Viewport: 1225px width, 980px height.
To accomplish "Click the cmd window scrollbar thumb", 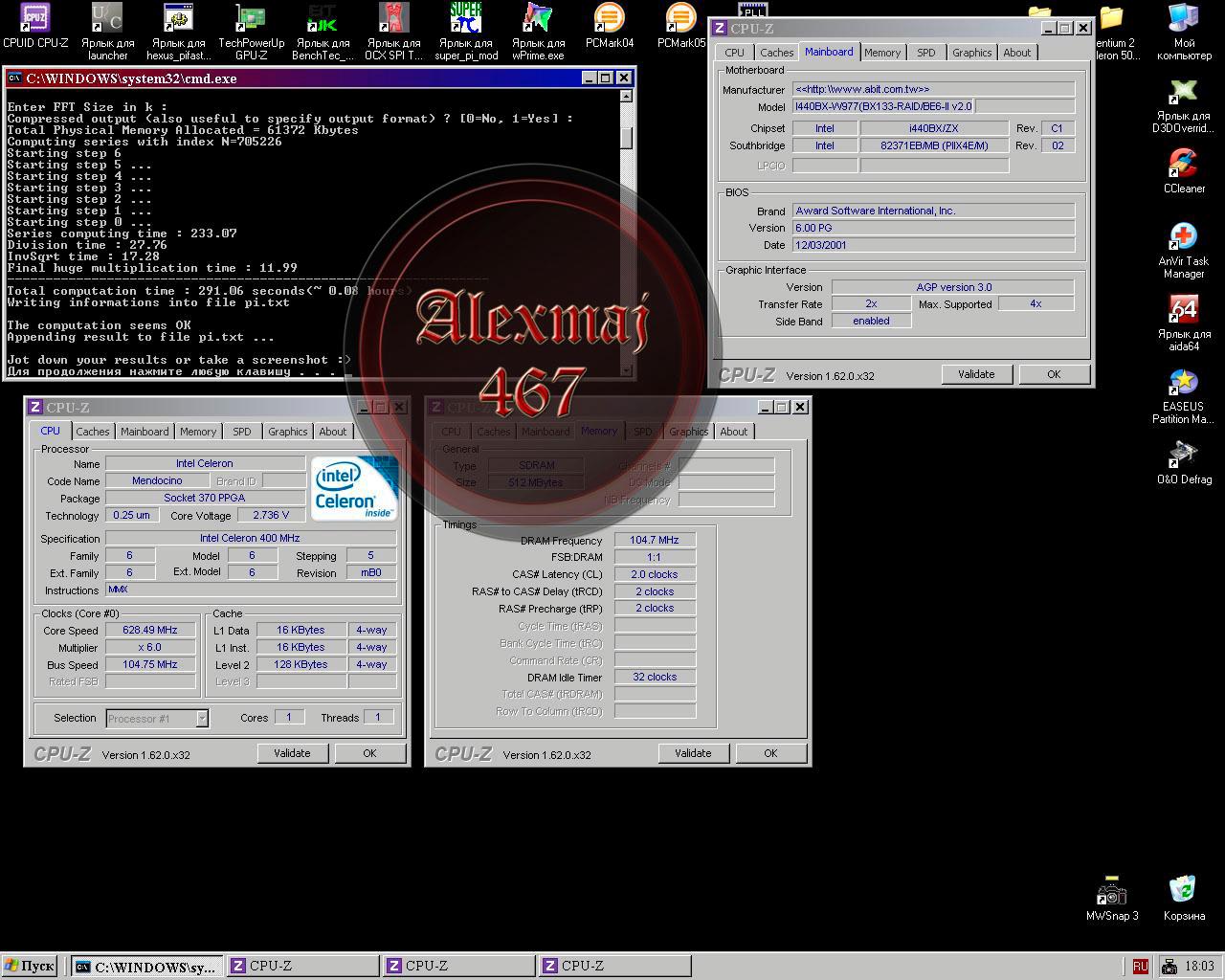I will [x=627, y=138].
